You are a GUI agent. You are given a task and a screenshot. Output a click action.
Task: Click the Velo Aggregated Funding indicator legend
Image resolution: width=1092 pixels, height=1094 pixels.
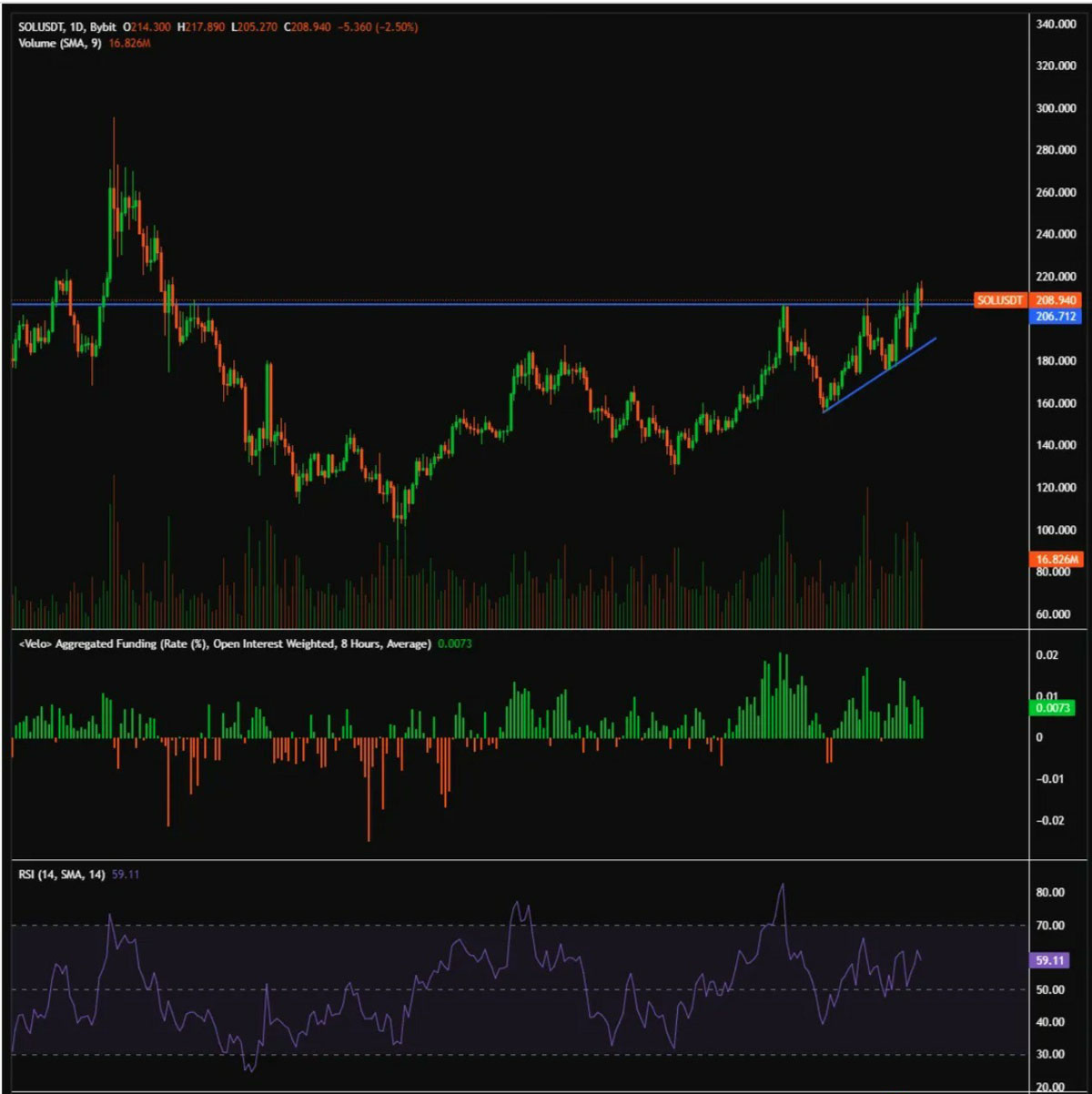pos(225,644)
